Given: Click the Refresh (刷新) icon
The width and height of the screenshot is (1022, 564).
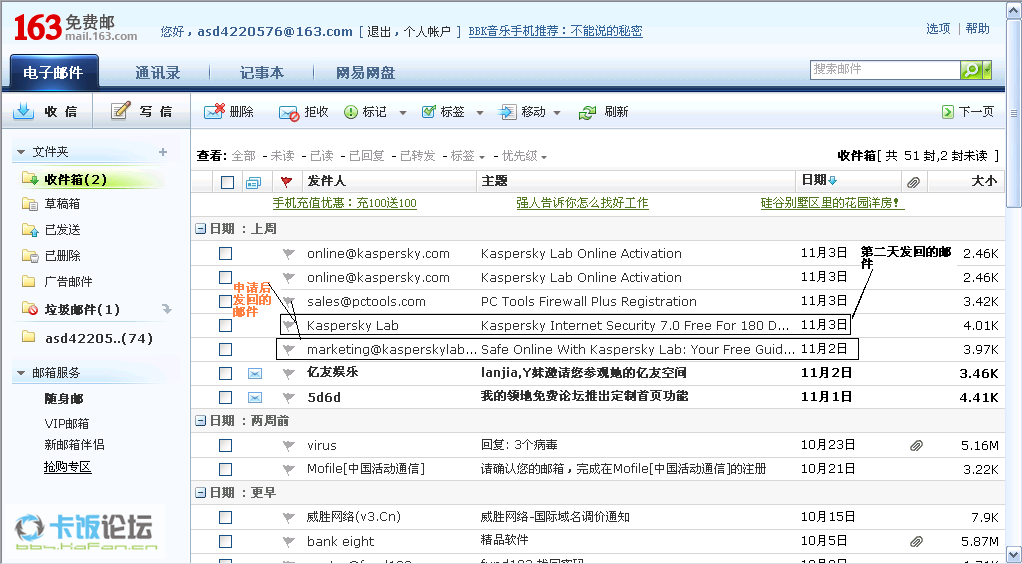Looking at the screenshot, I should [x=587, y=113].
